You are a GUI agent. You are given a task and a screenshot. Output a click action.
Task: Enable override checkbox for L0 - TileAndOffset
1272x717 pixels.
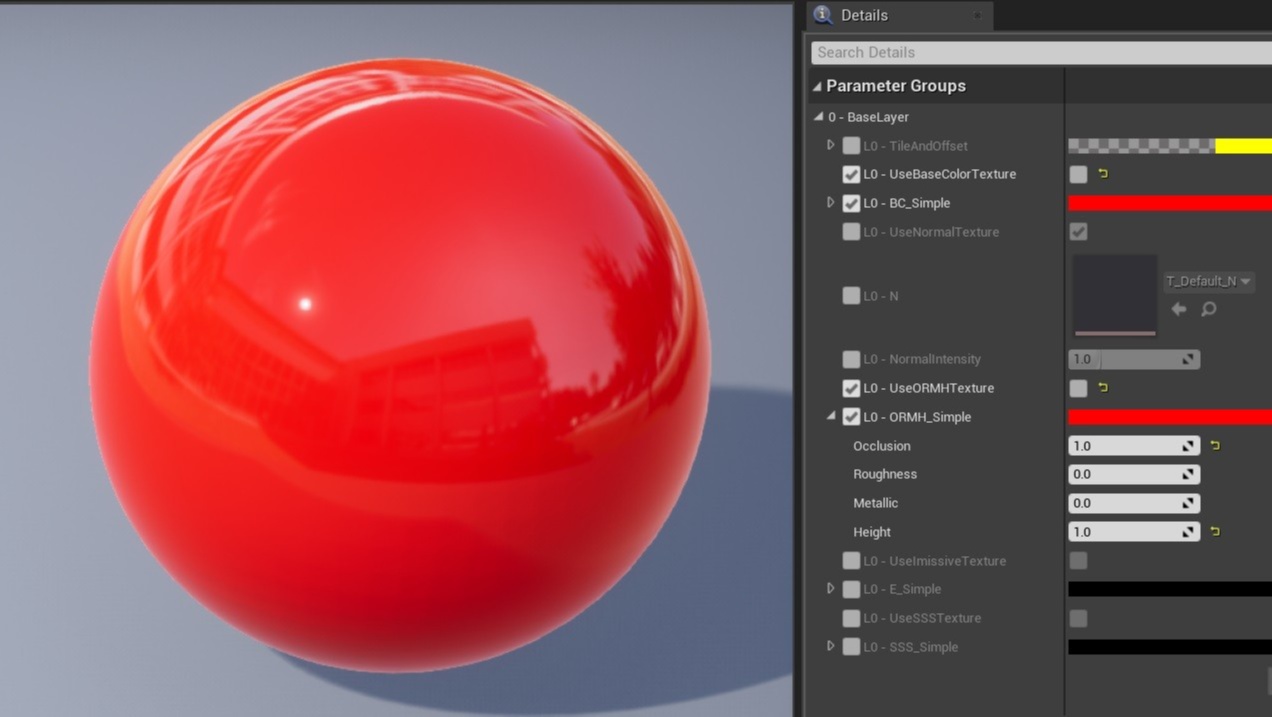point(851,146)
